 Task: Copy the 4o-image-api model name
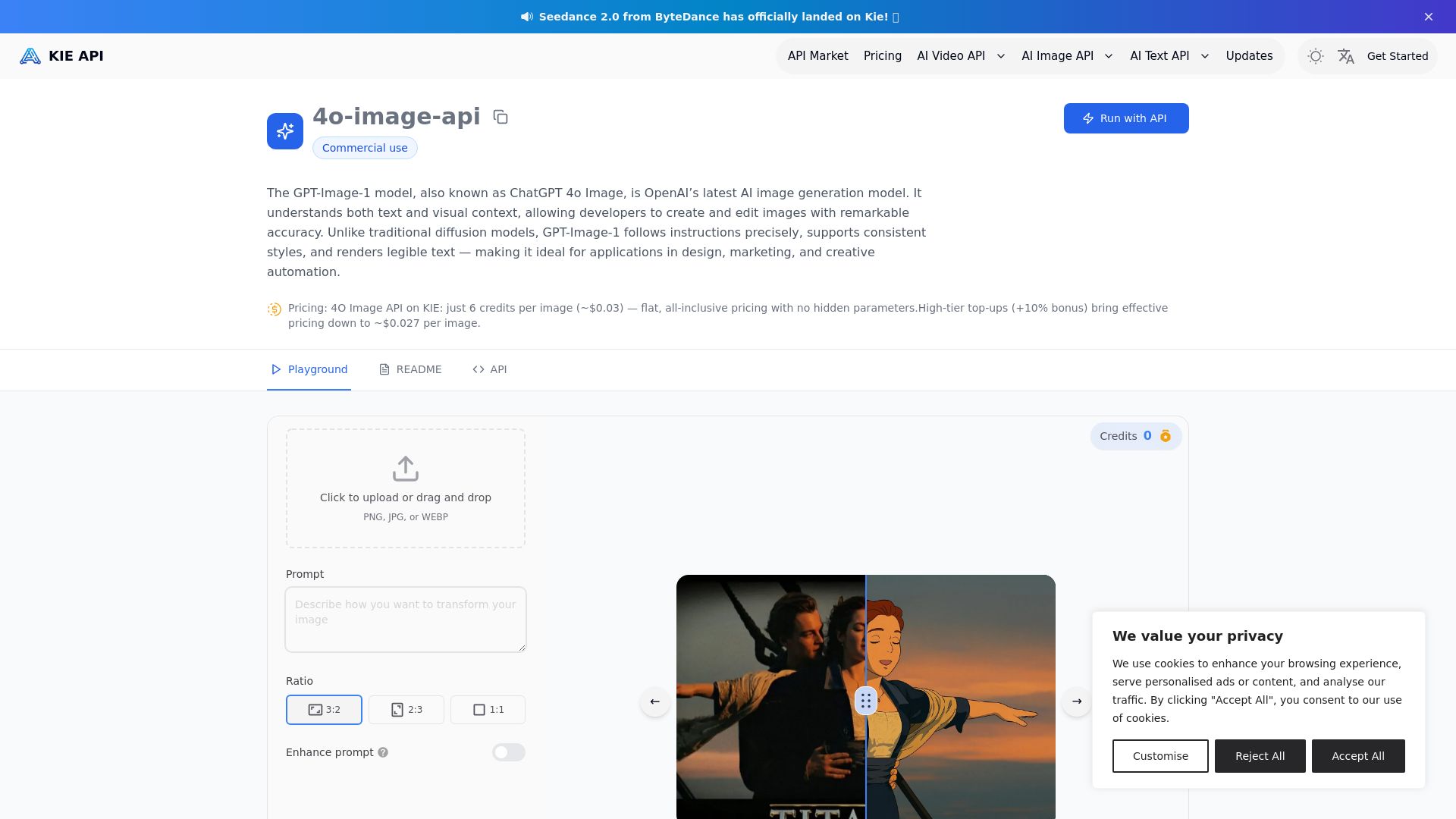[x=500, y=117]
